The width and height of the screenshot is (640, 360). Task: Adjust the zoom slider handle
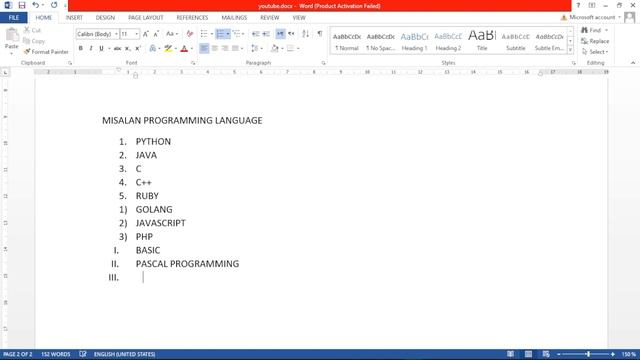[x=588, y=354]
